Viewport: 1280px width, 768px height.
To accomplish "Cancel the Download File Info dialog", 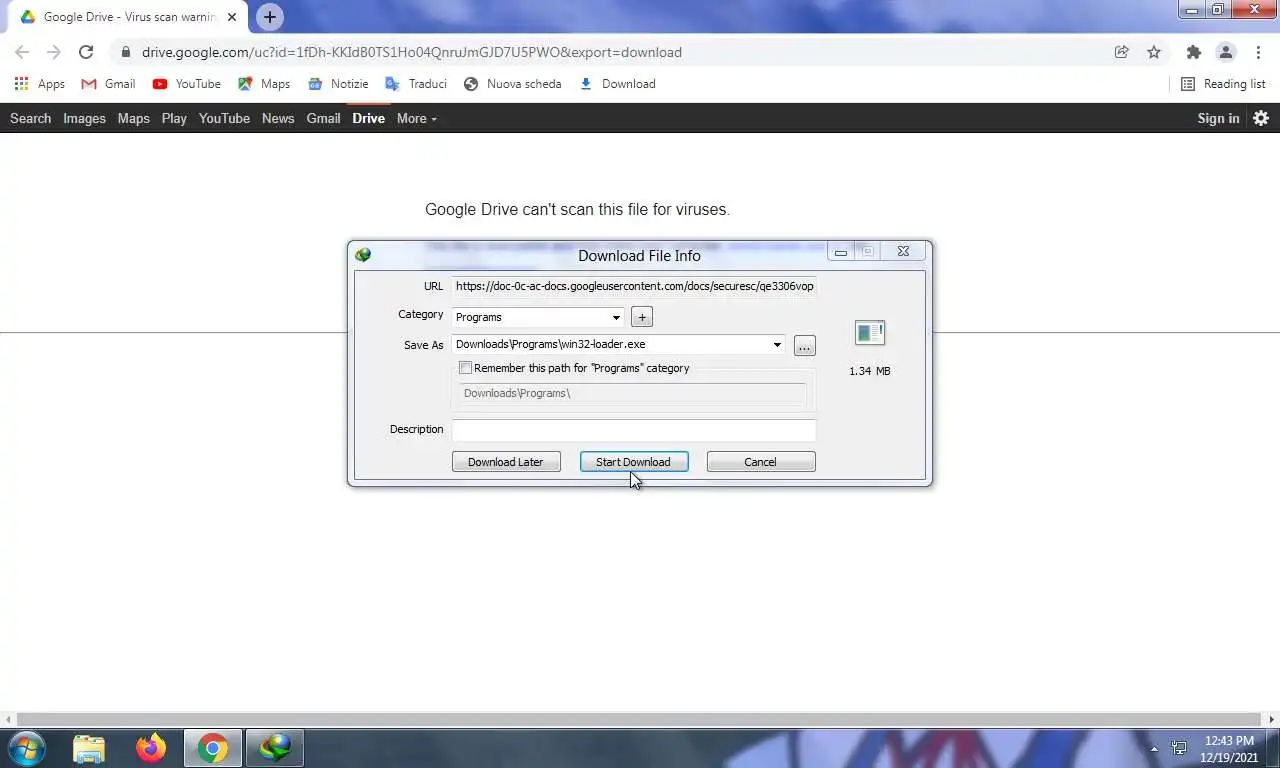I will point(761,461).
